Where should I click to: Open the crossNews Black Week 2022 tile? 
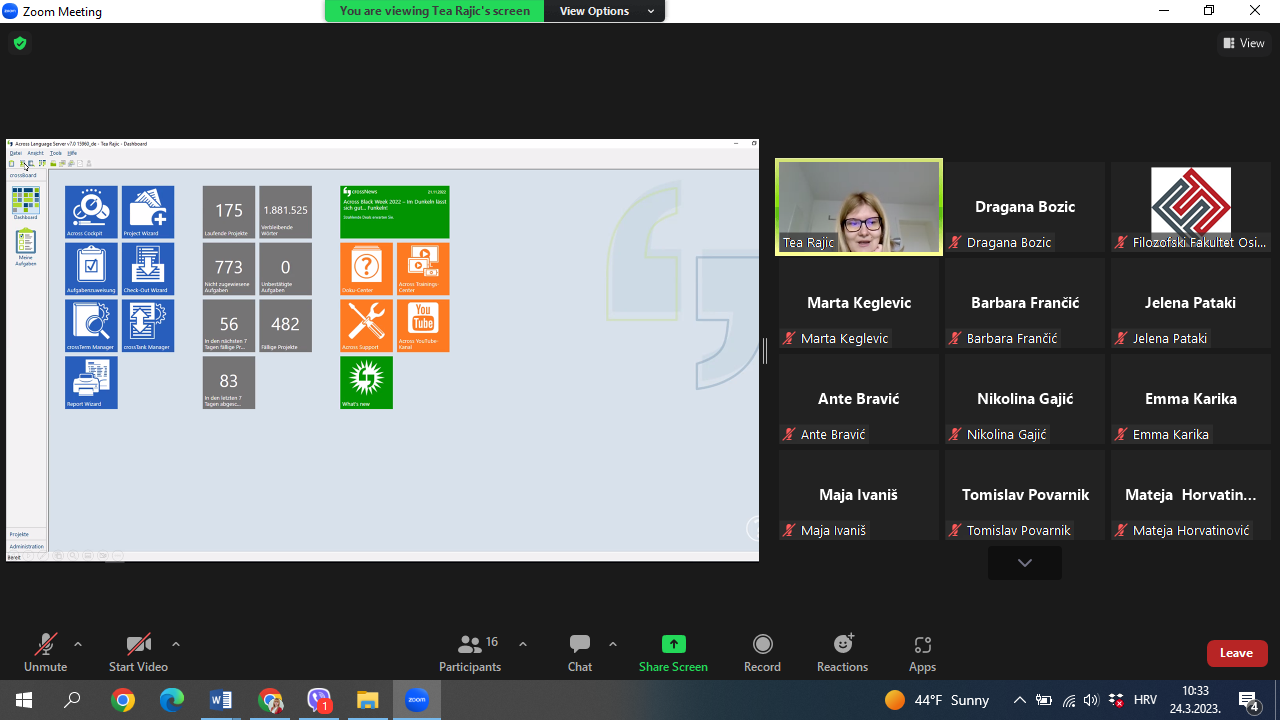tap(395, 212)
